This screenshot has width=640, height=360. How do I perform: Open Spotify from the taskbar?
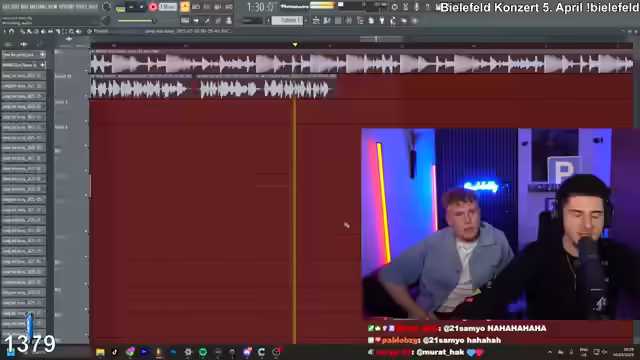[203, 352]
